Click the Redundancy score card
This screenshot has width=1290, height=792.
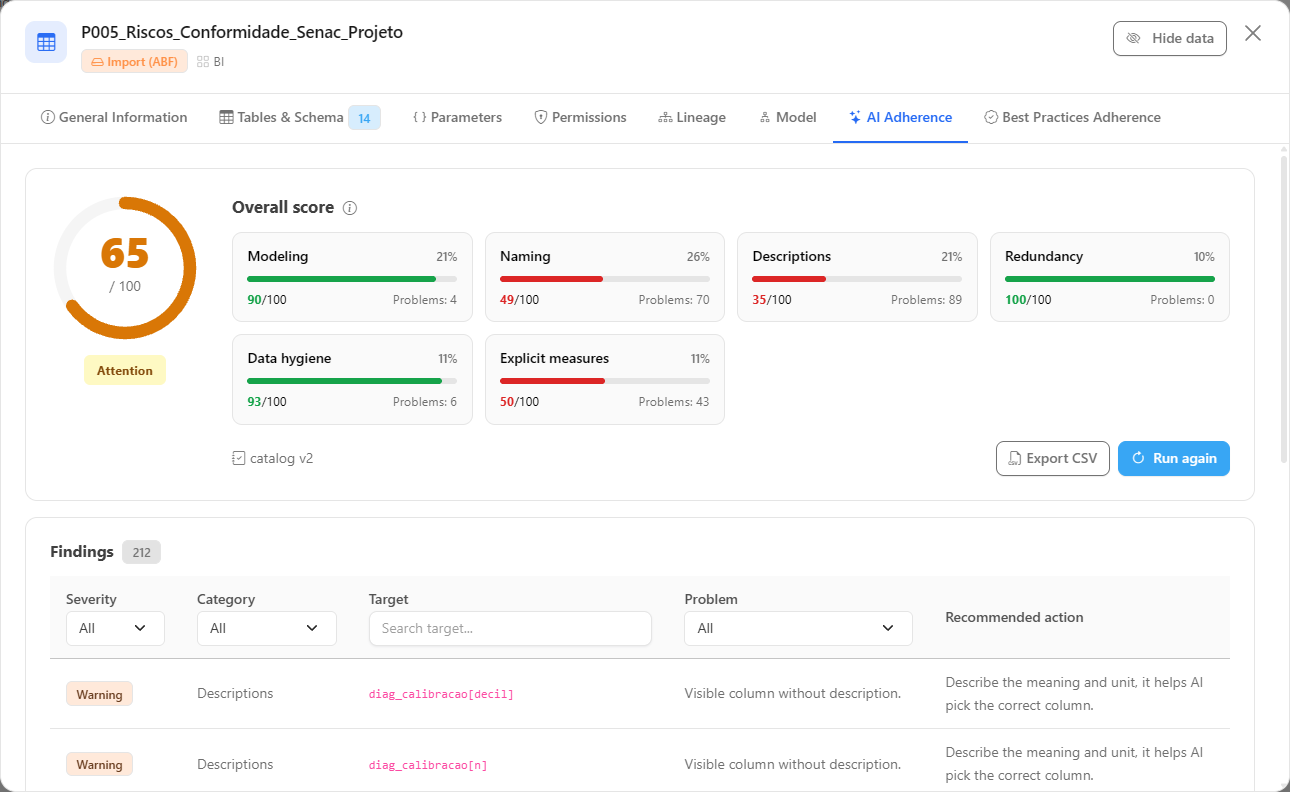coord(1110,277)
